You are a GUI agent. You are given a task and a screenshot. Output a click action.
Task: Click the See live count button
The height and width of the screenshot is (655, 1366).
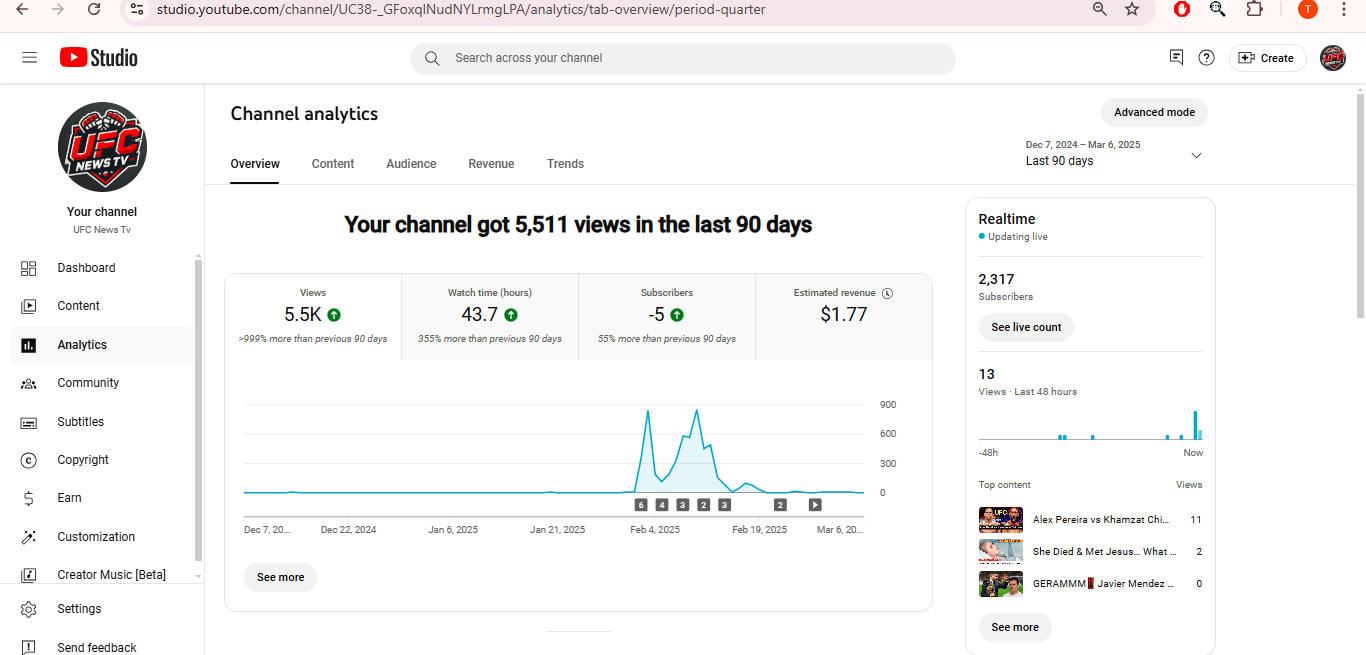click(1026, 328)
